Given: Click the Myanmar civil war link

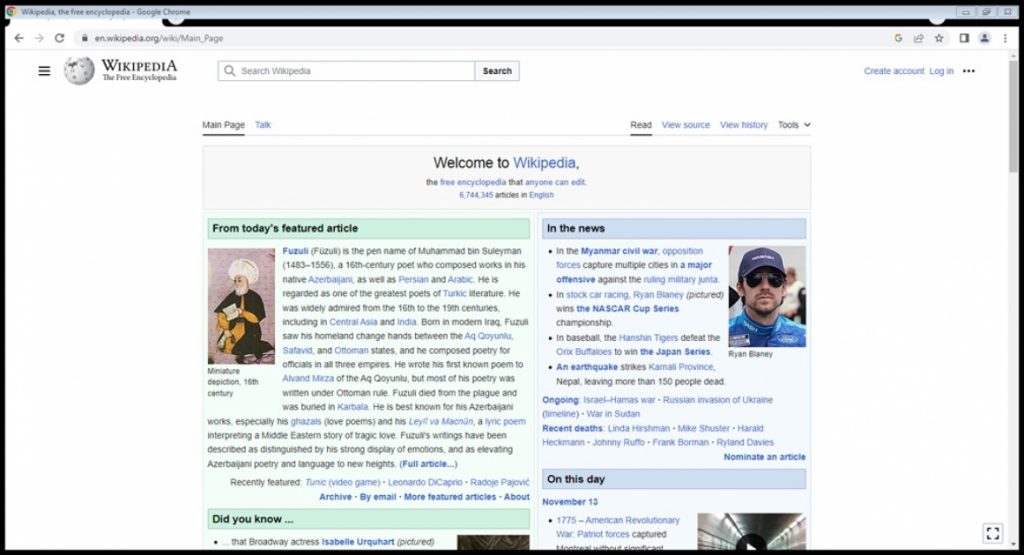Looking at the screenshot, I should pyautogui.click(x=619, y=251).
